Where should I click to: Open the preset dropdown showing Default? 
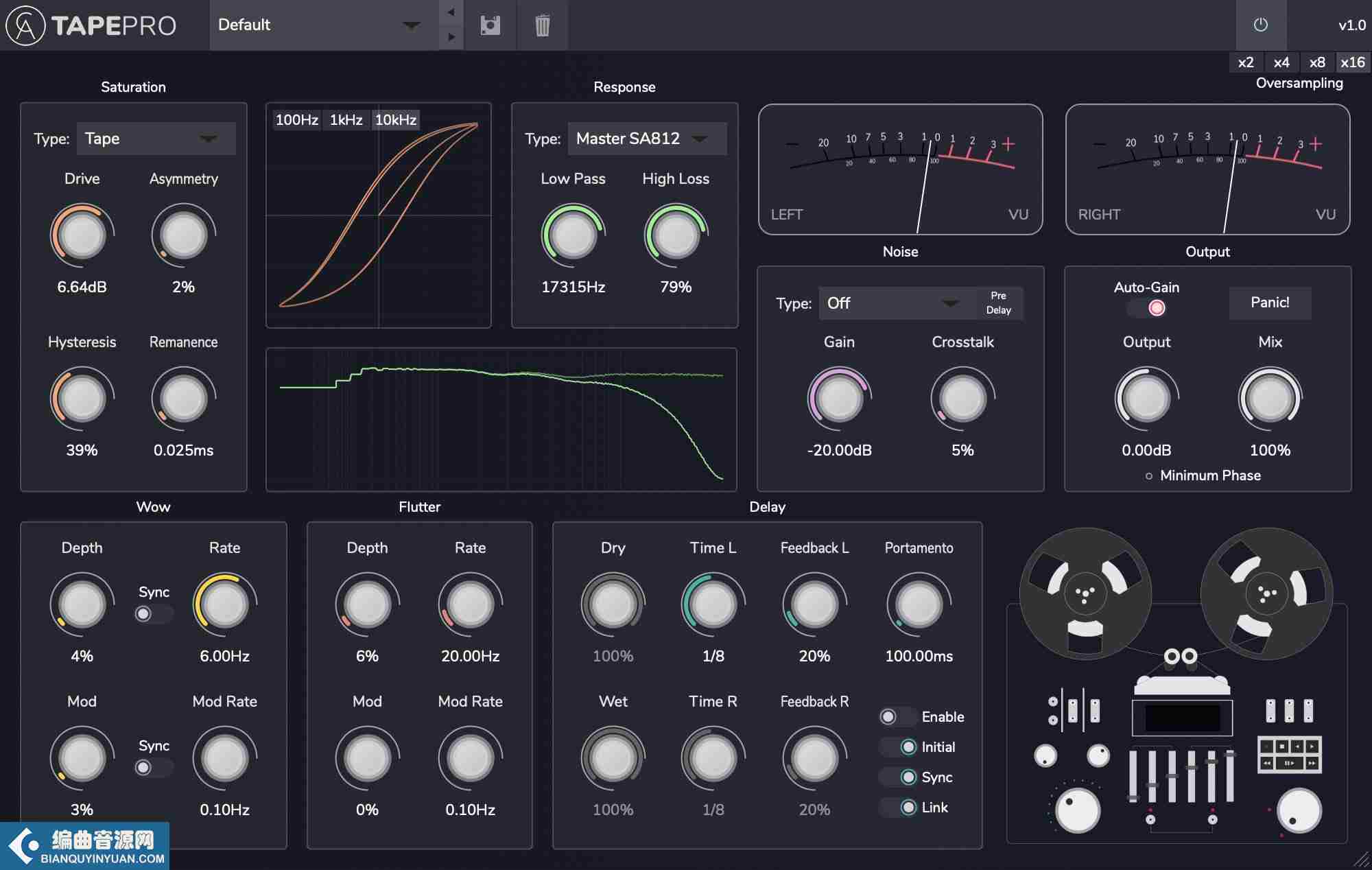point(324,25)
